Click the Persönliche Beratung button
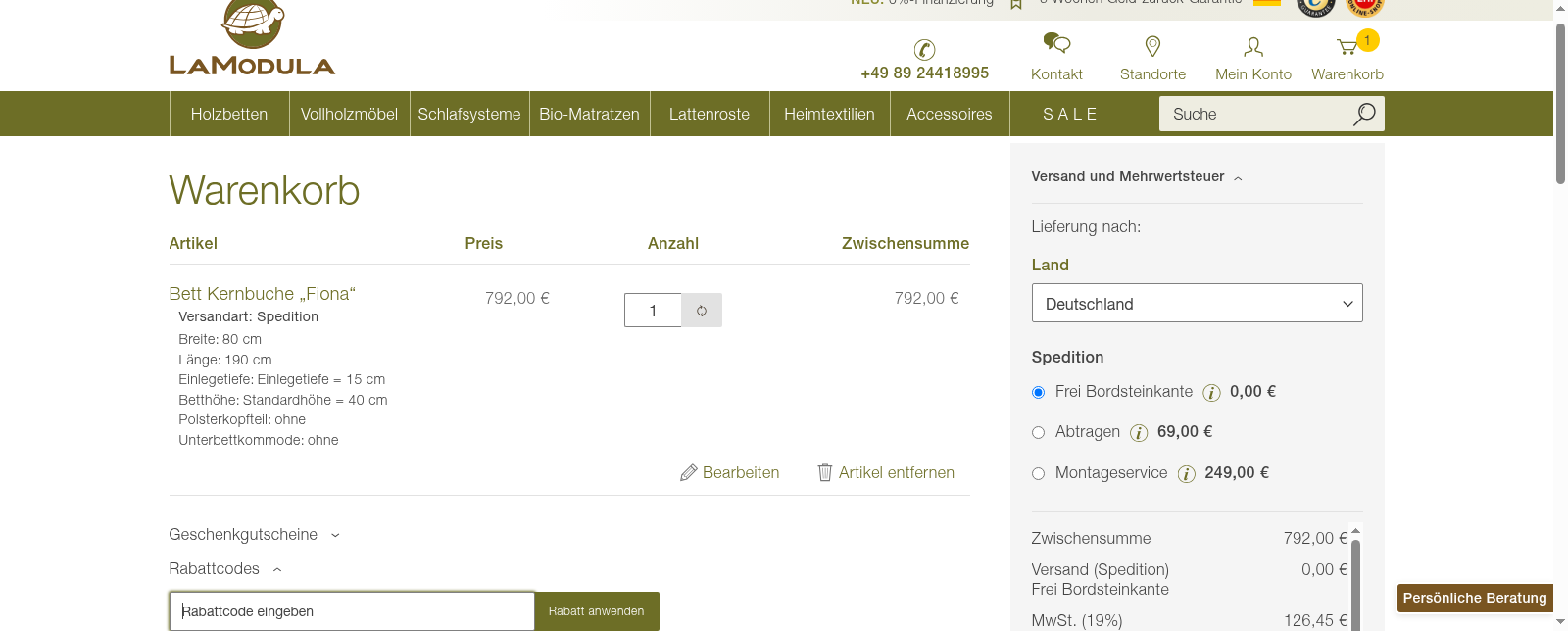1568x631 pixels. (1475, 598)
